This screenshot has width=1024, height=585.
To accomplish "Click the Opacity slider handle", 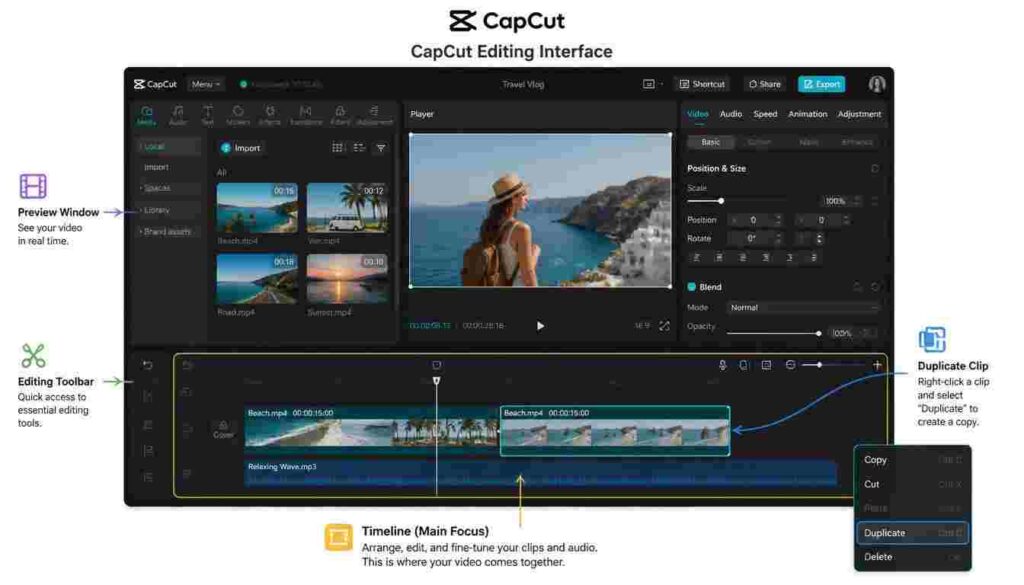I will point(818,334).
